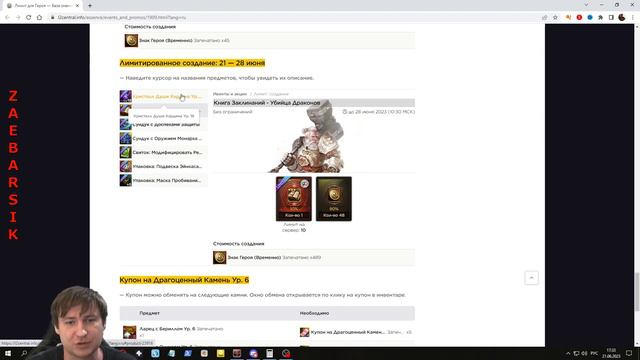Click the red spellbook craft result card

pos(293,199)
